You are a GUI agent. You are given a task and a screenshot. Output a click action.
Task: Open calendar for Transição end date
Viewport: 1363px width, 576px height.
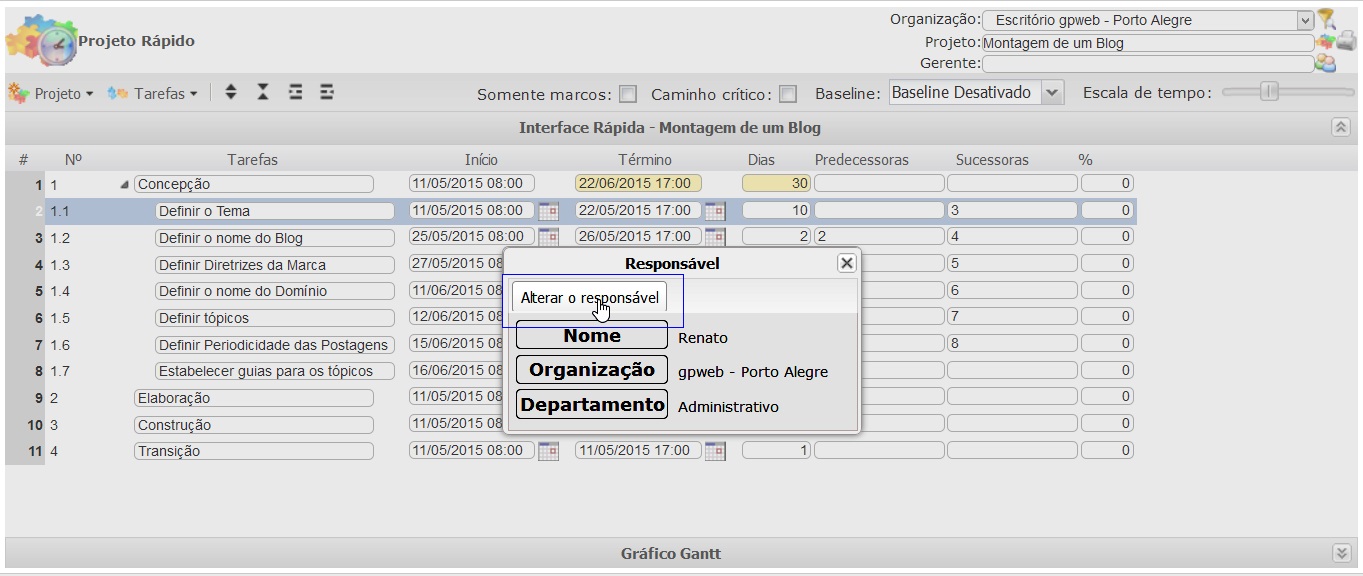[x=714, y=451]
